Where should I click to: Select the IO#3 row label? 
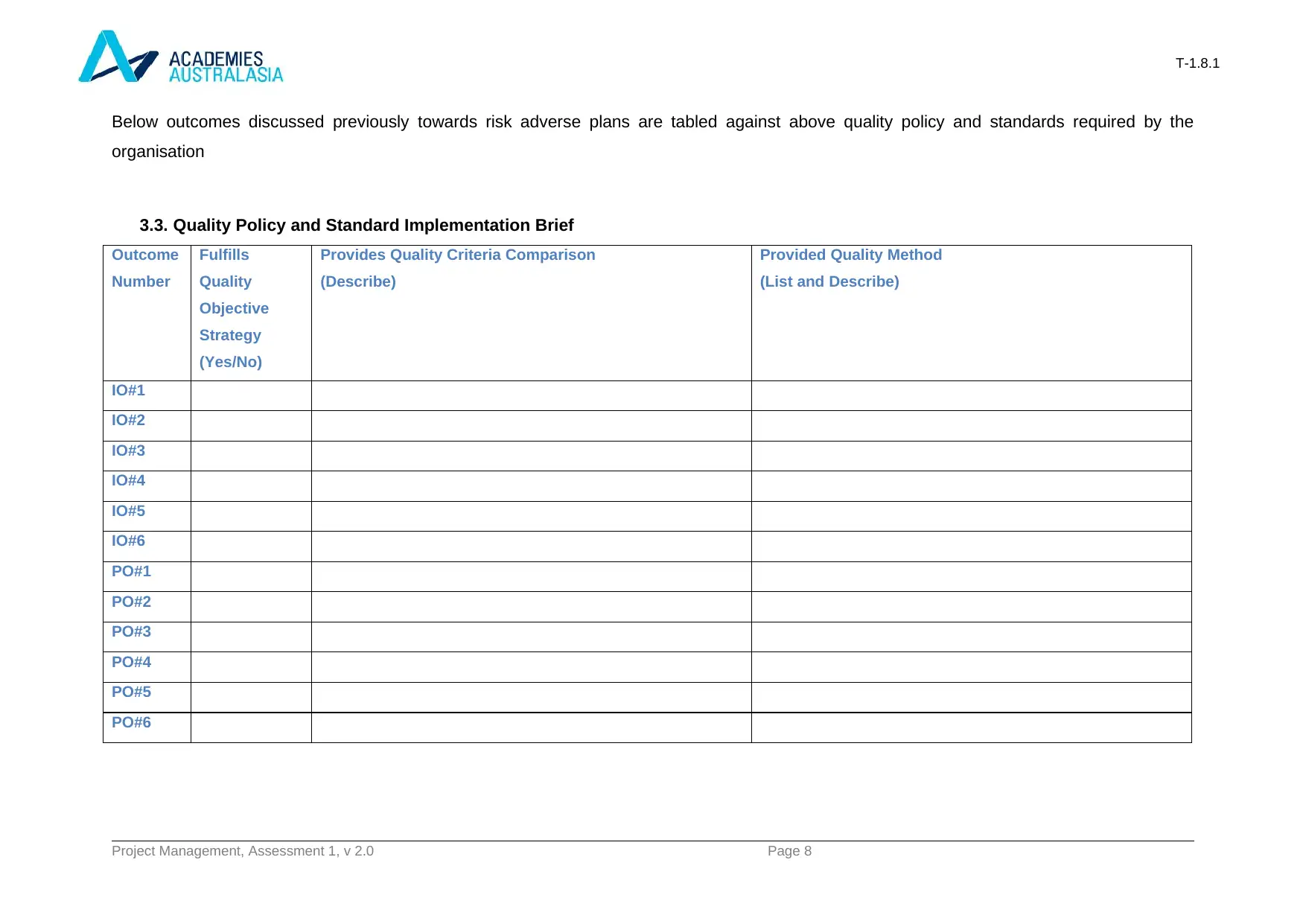coord(128,450)
